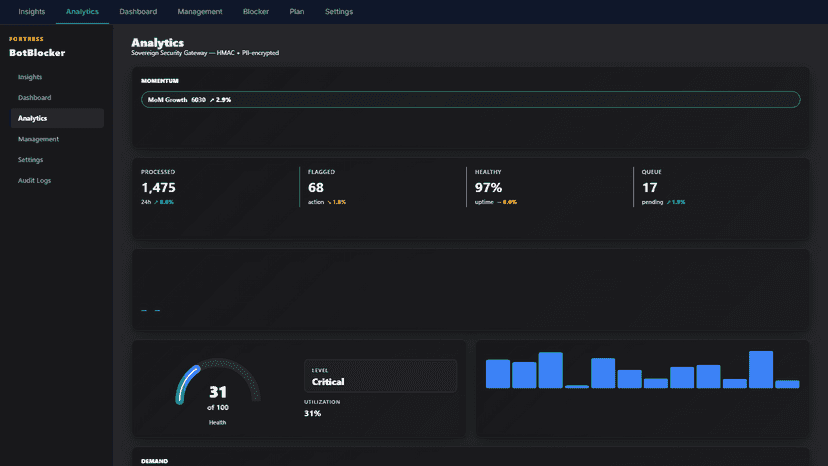
Task: Click the Processed value 1,475
Action: 158,188
